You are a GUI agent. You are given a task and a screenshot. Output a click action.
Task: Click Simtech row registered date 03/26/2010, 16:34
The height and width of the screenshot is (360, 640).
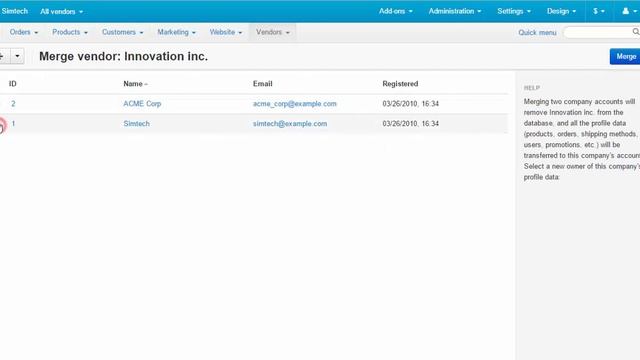click(x=410, y=123)
